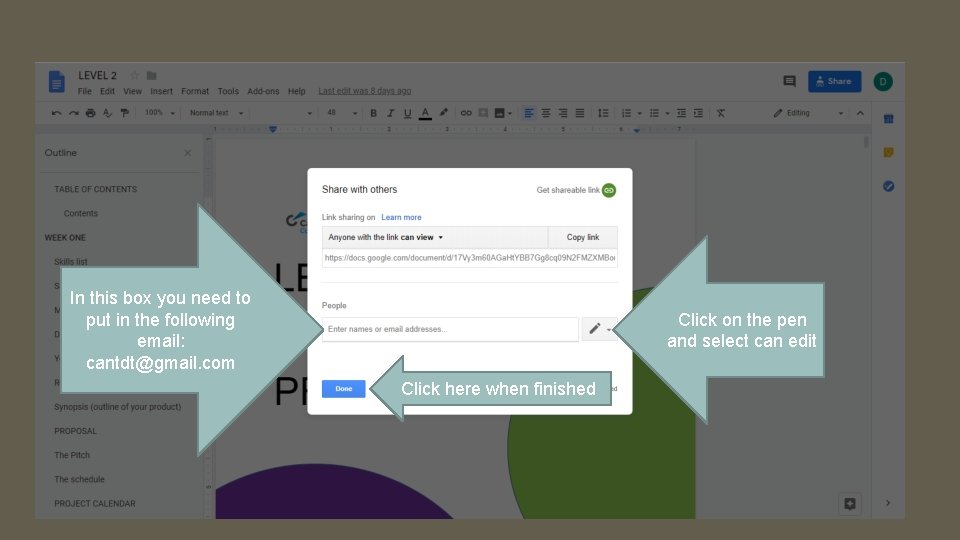Open the Normal text style dropdown

216,113
